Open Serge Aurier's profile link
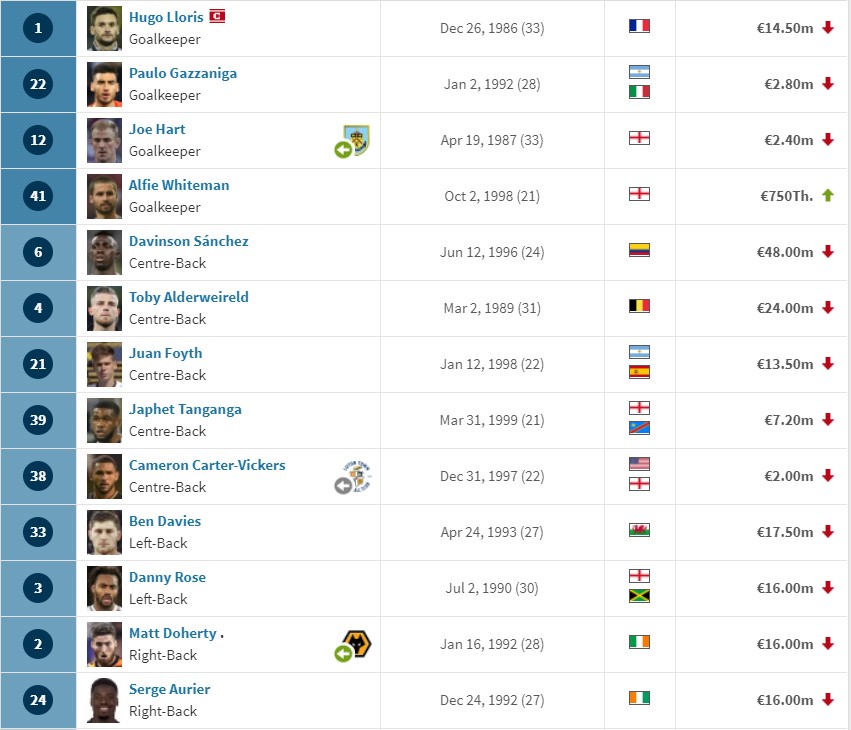 point(169,689)
